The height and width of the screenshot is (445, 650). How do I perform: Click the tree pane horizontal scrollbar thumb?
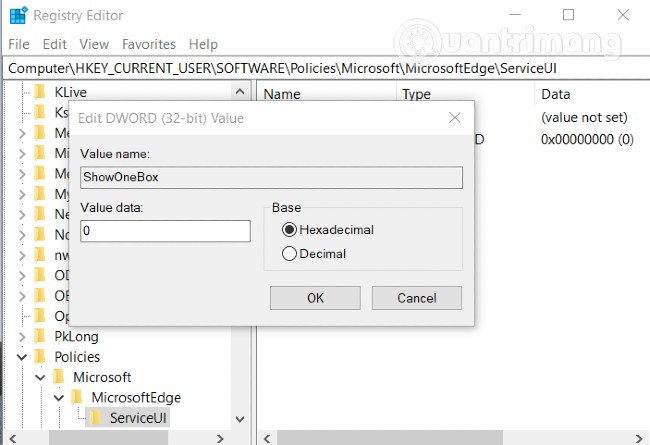109,438
